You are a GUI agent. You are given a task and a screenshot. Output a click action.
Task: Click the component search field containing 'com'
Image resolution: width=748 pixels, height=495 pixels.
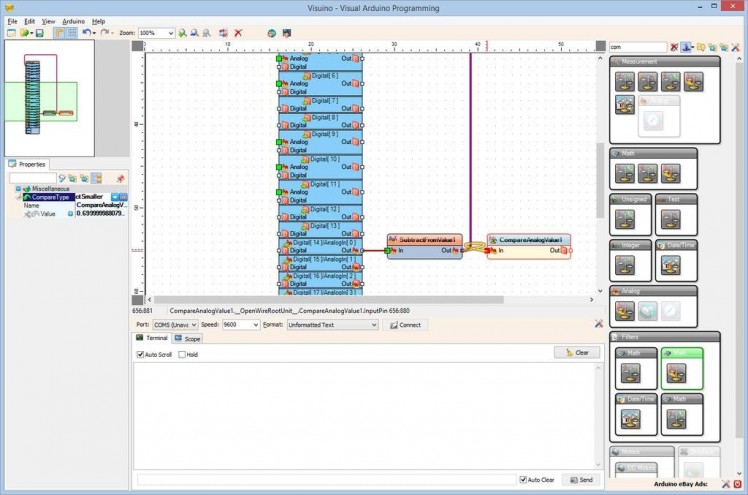(x=637, y=47)
